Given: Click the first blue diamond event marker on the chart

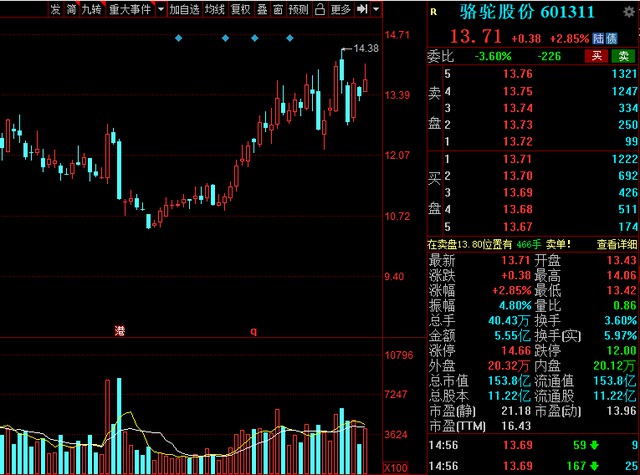Looking at the screenshot, I should pyautogui.click(x=179, y=38).
